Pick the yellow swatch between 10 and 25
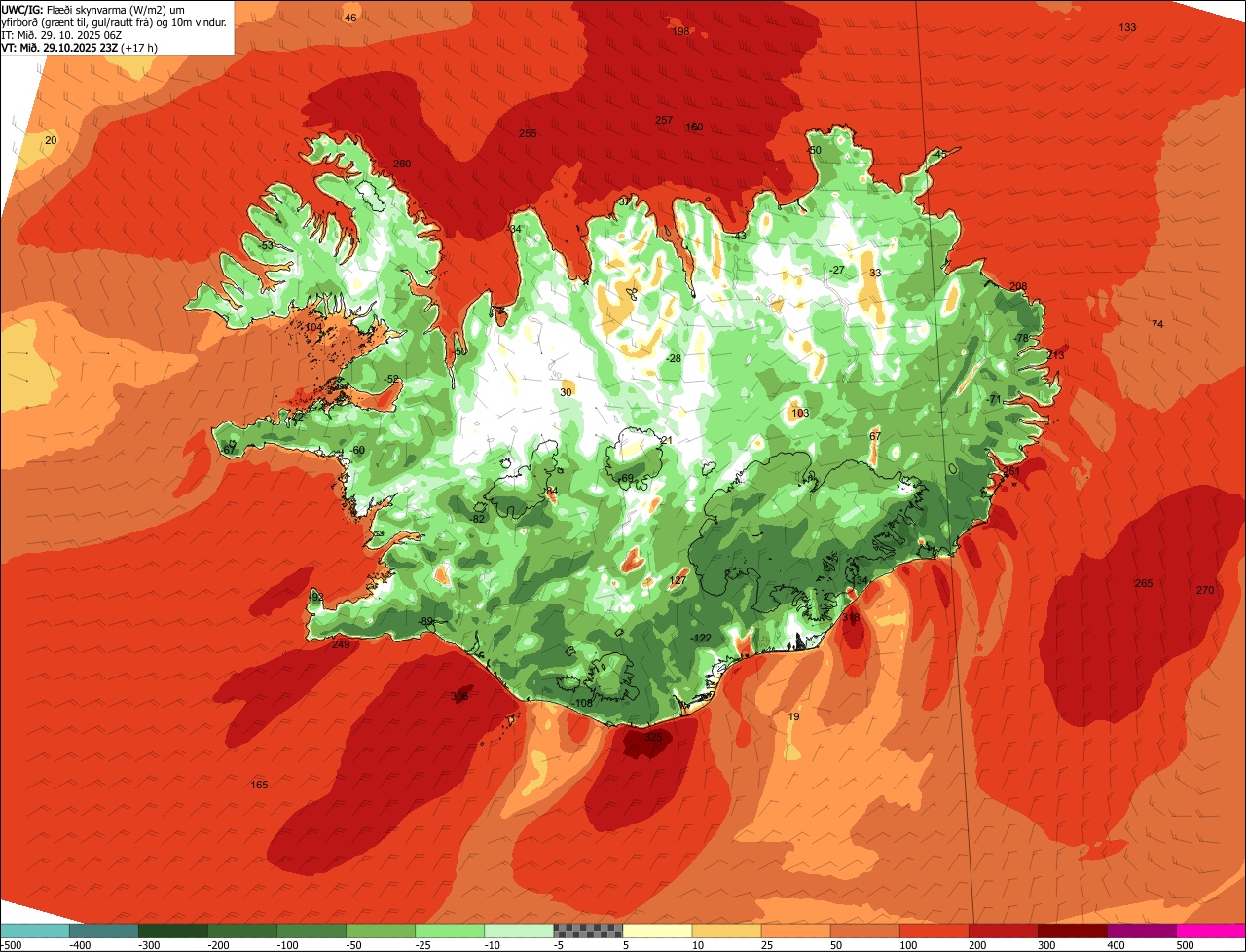This screenshot has height=952, width=1246. point(726,931)
